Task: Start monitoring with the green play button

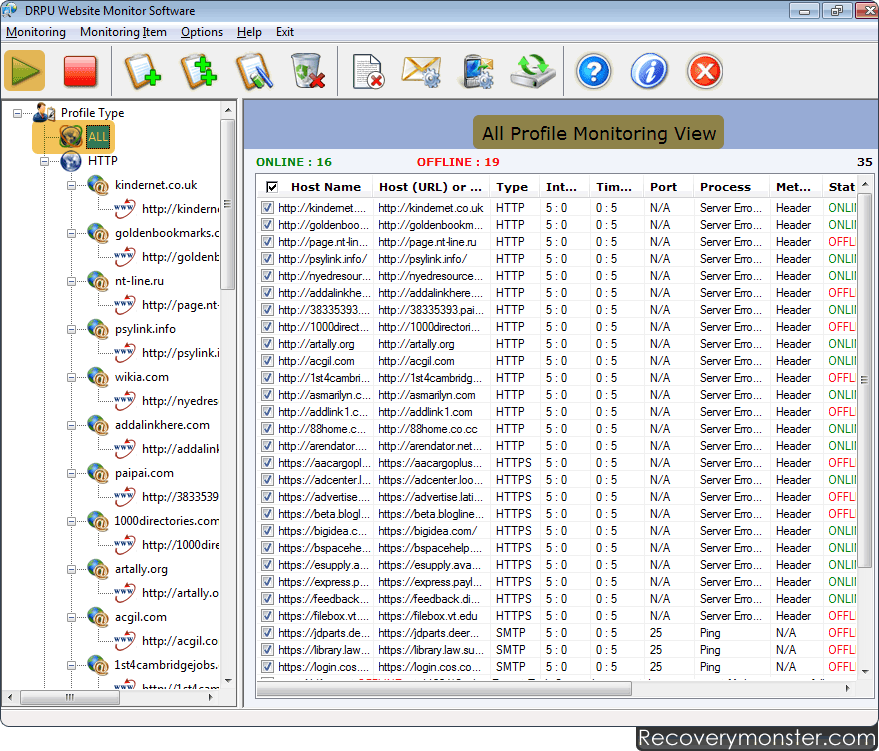Action: (x=25, y=71)
